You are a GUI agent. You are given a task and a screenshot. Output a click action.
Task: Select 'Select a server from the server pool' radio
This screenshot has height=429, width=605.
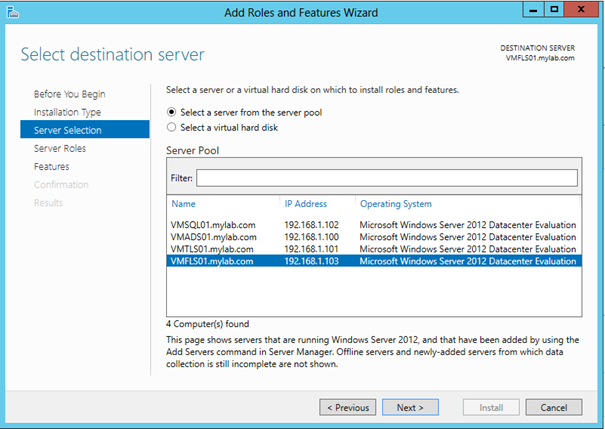pos(171,112)
